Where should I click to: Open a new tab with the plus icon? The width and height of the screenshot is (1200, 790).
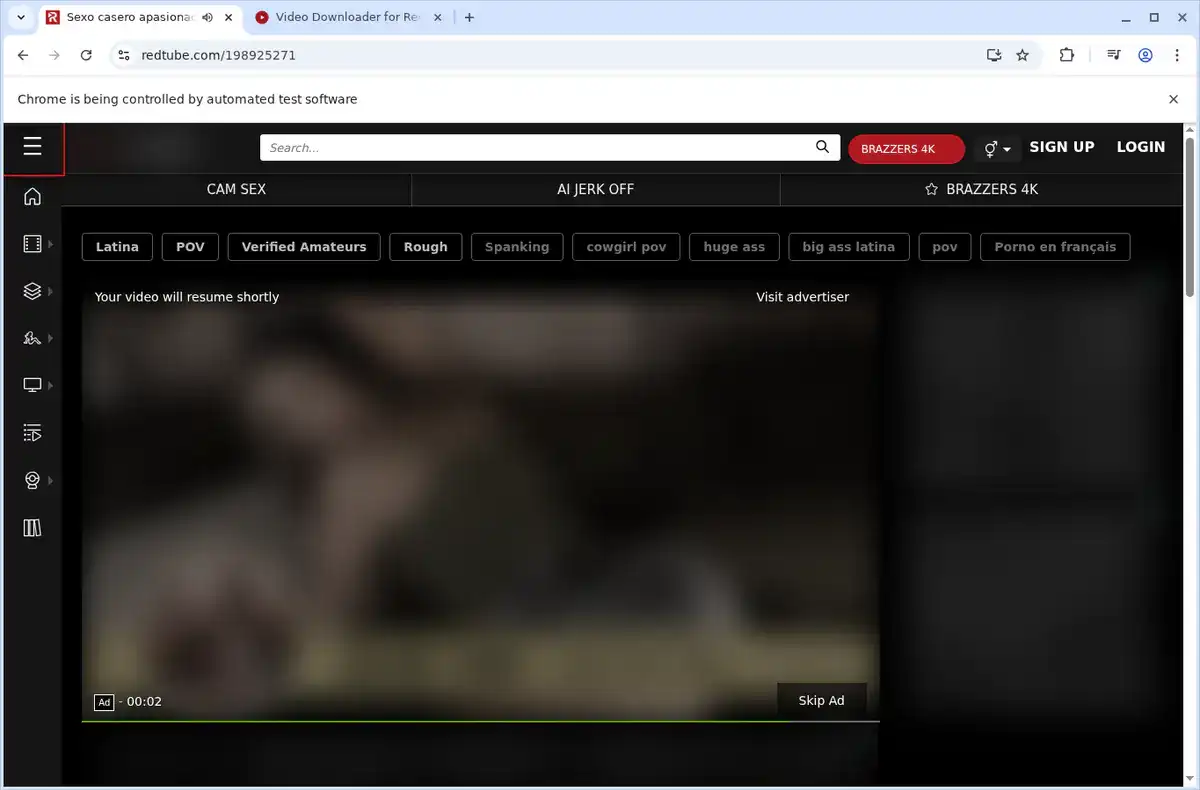click(x=470, y=17)
